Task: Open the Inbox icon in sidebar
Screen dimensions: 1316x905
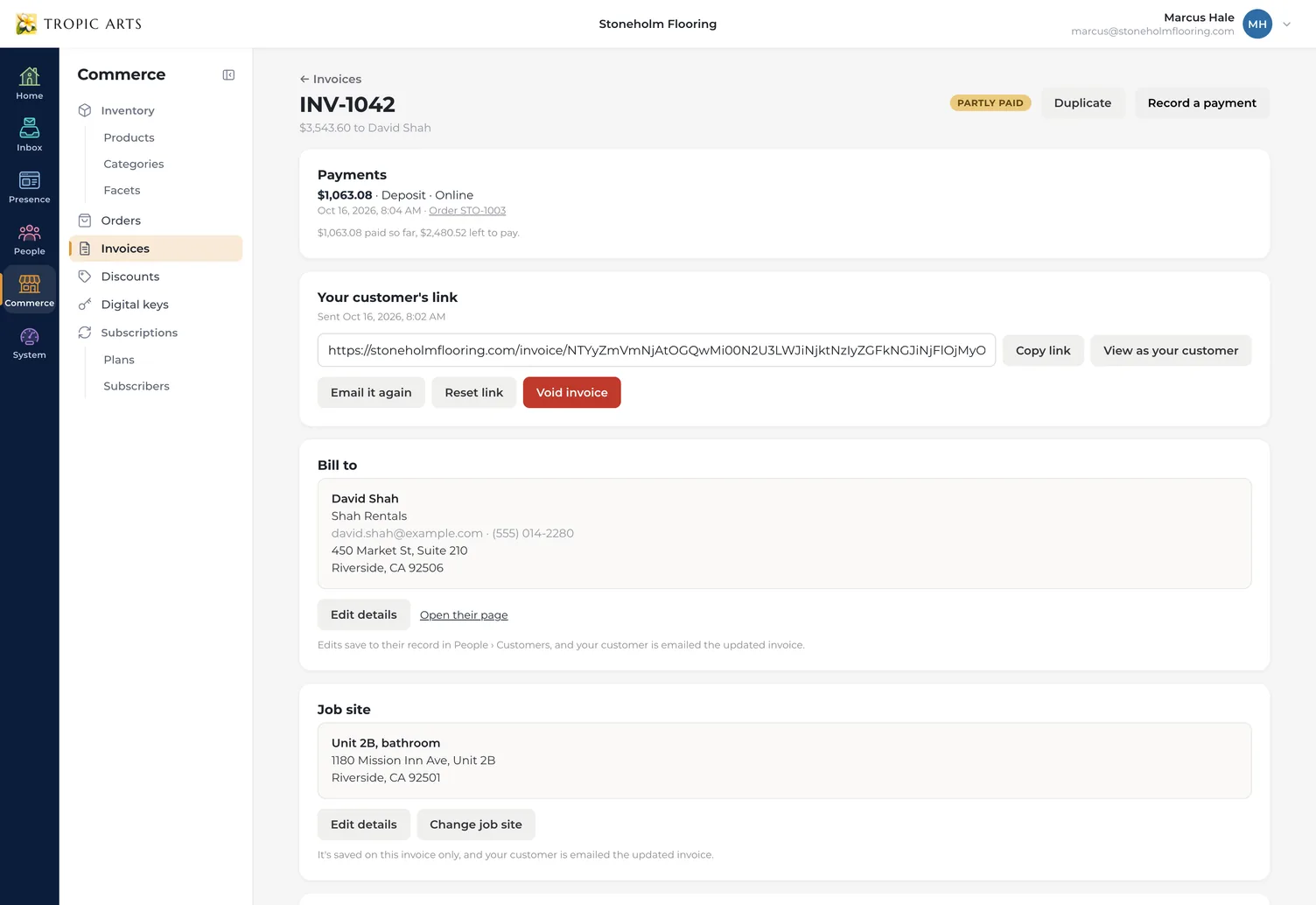Action: (x=29, y=128)
